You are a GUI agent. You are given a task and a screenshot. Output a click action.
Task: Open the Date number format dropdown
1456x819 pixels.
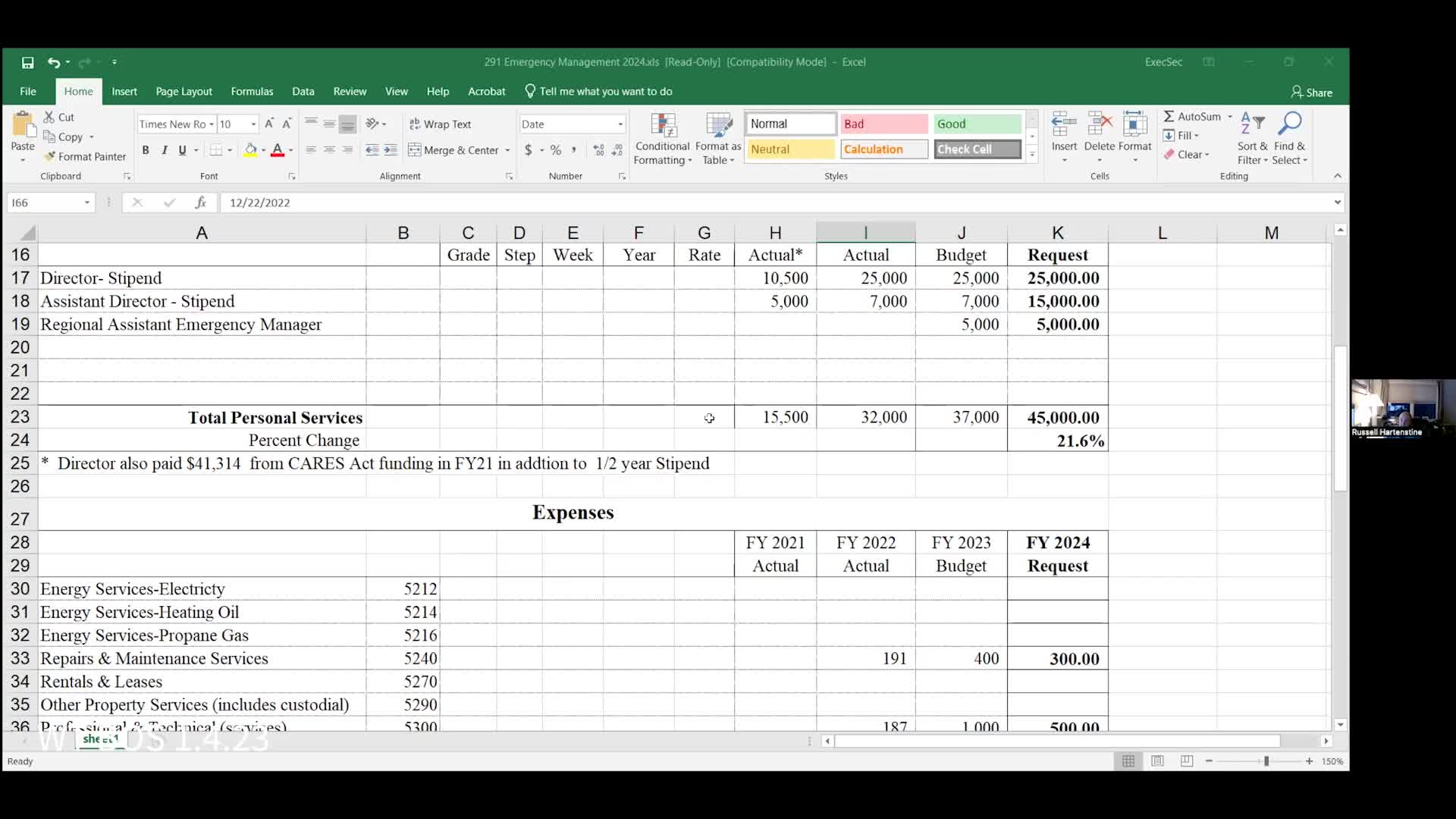(620, 124)
